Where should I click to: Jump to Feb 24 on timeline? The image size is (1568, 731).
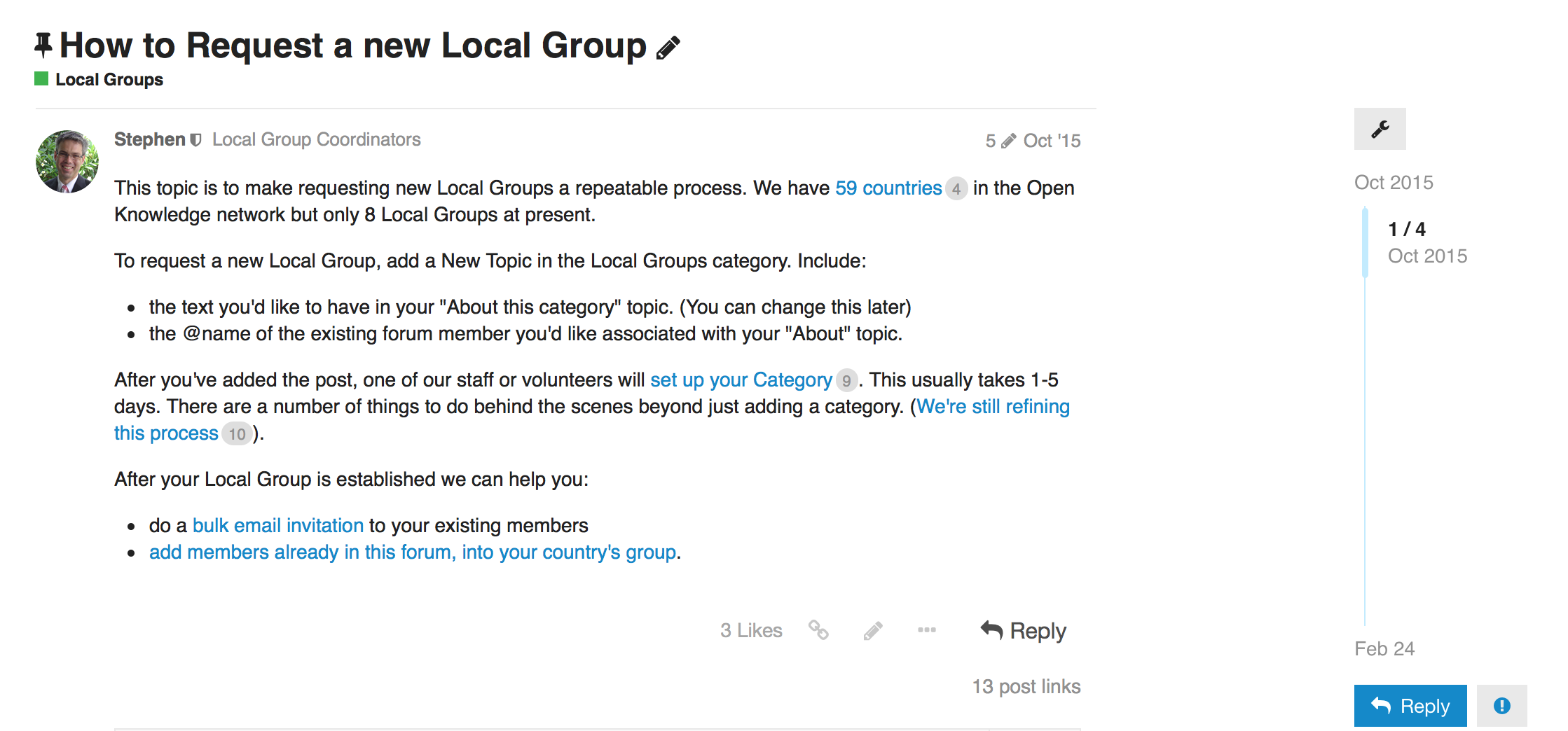1384,648
